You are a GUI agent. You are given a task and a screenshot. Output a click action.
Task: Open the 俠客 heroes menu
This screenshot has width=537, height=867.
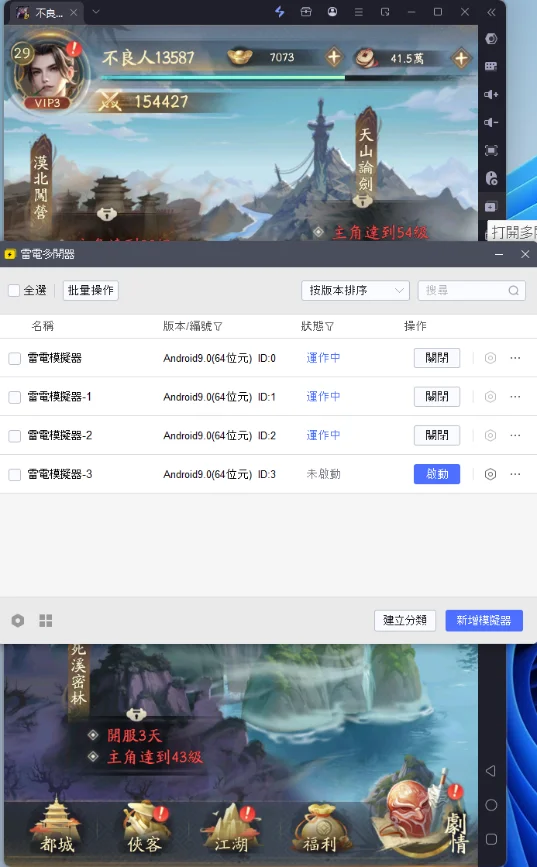click(x=144, y=827)
